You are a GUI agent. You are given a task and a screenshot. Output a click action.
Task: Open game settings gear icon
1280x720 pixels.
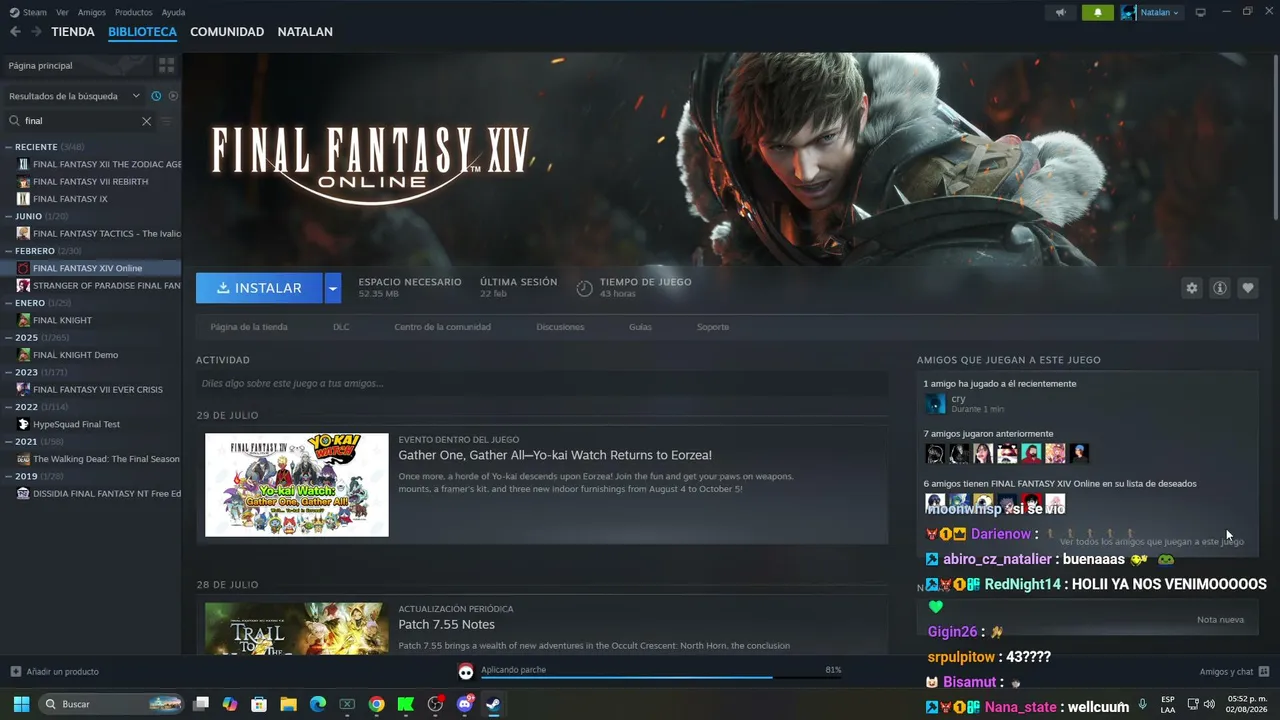tap(1191, 288)
